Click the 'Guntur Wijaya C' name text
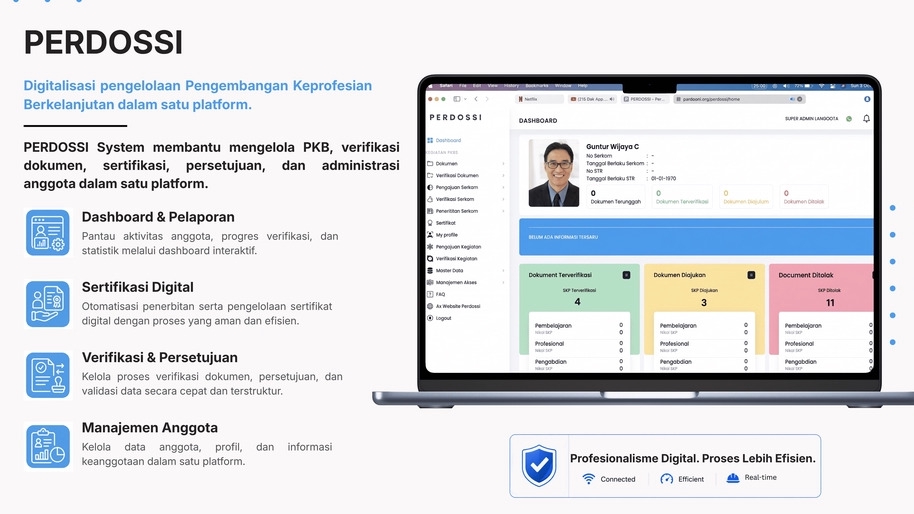The image size is (914, 514). [612, 146]
